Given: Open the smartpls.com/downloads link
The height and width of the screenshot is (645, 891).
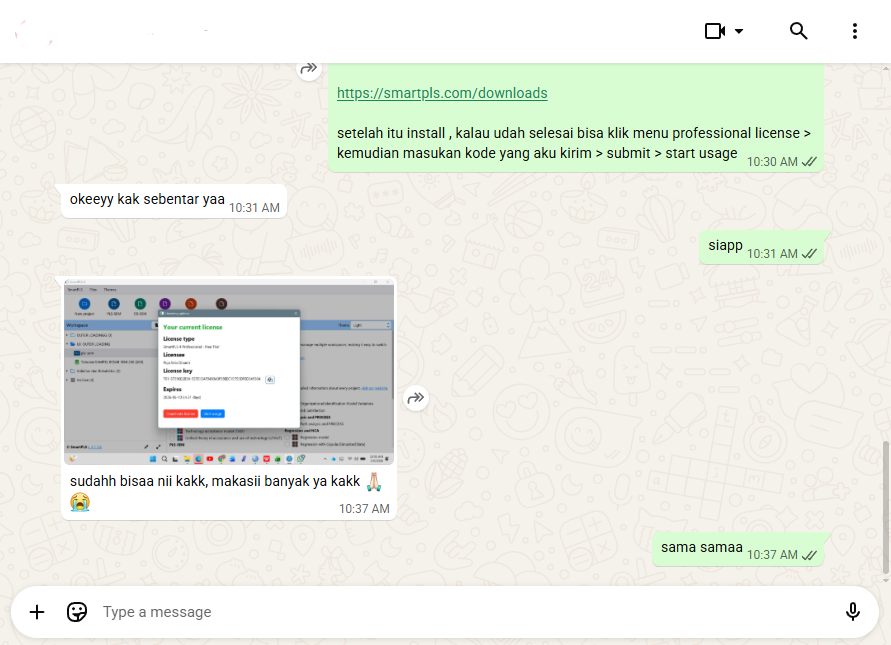Looking at the screenshot, I should (442, 93).
